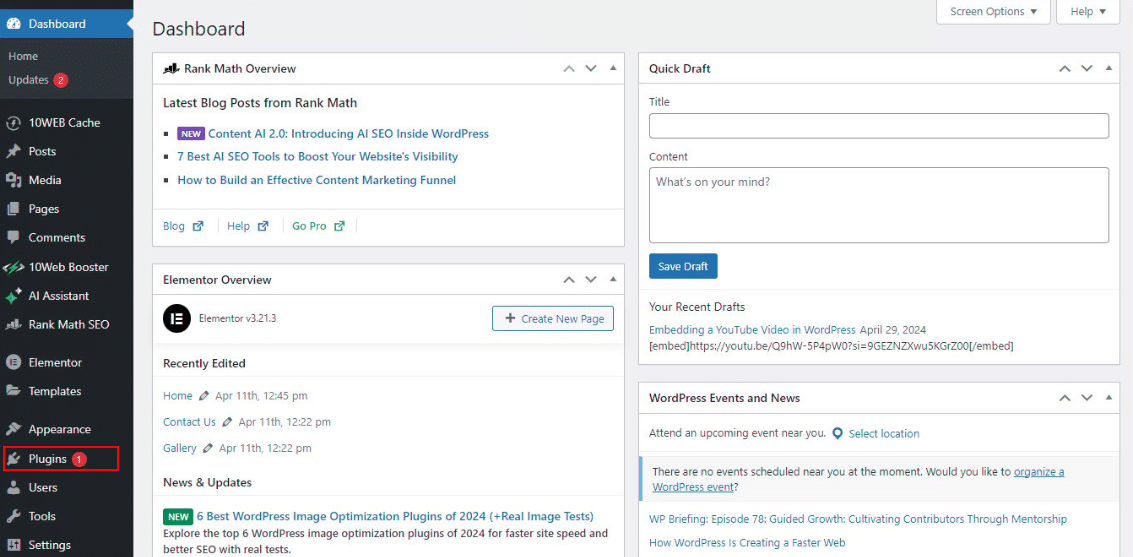The image size is (1133, 557).
Task: Click the Create New Page button
Action: 553,319
